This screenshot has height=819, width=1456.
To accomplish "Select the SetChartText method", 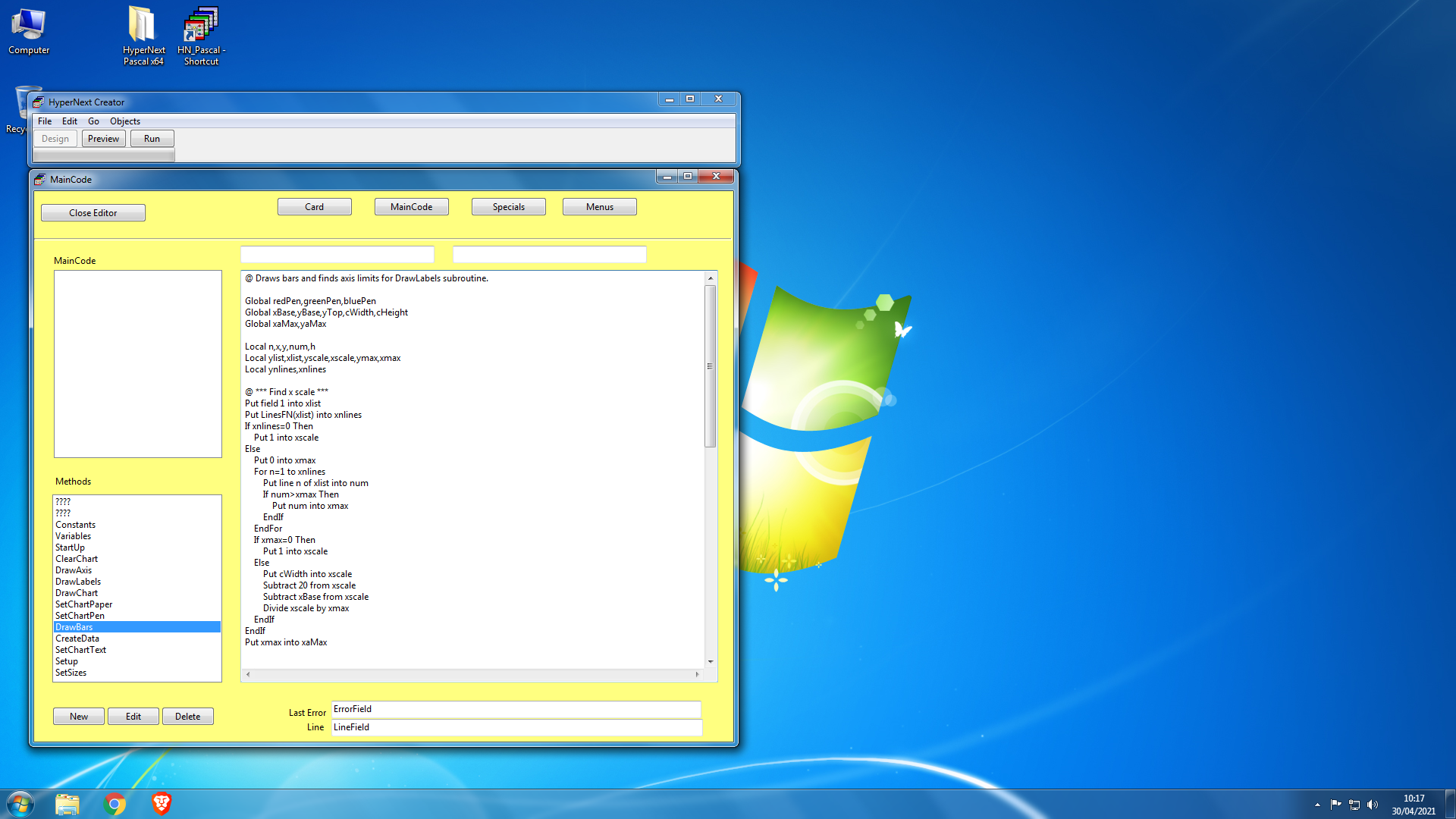I will (80, 650).
